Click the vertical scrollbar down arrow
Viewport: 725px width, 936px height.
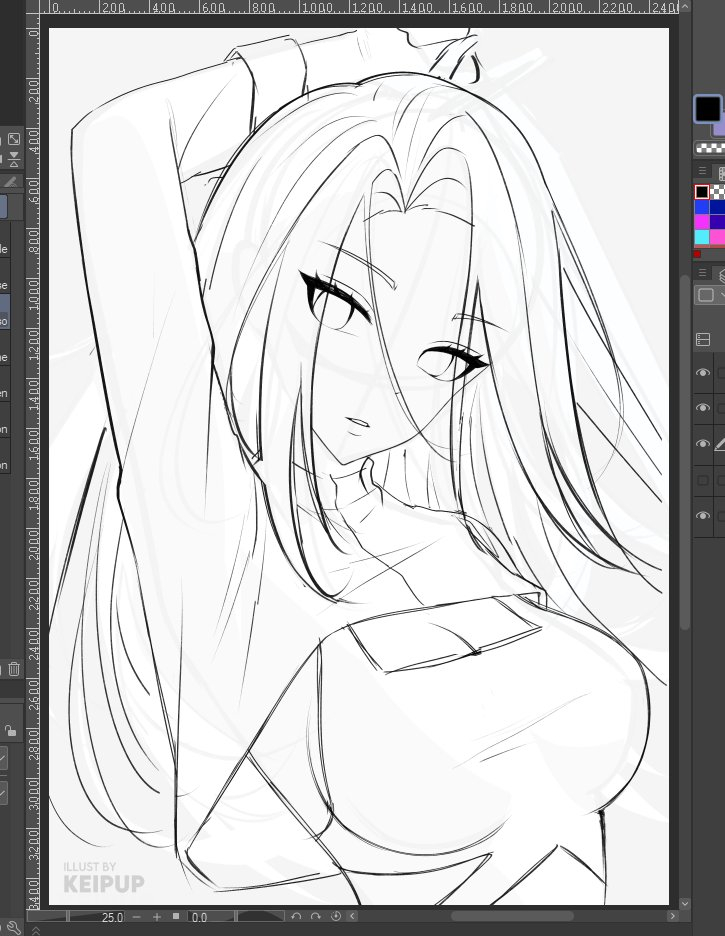click(684, 903)
